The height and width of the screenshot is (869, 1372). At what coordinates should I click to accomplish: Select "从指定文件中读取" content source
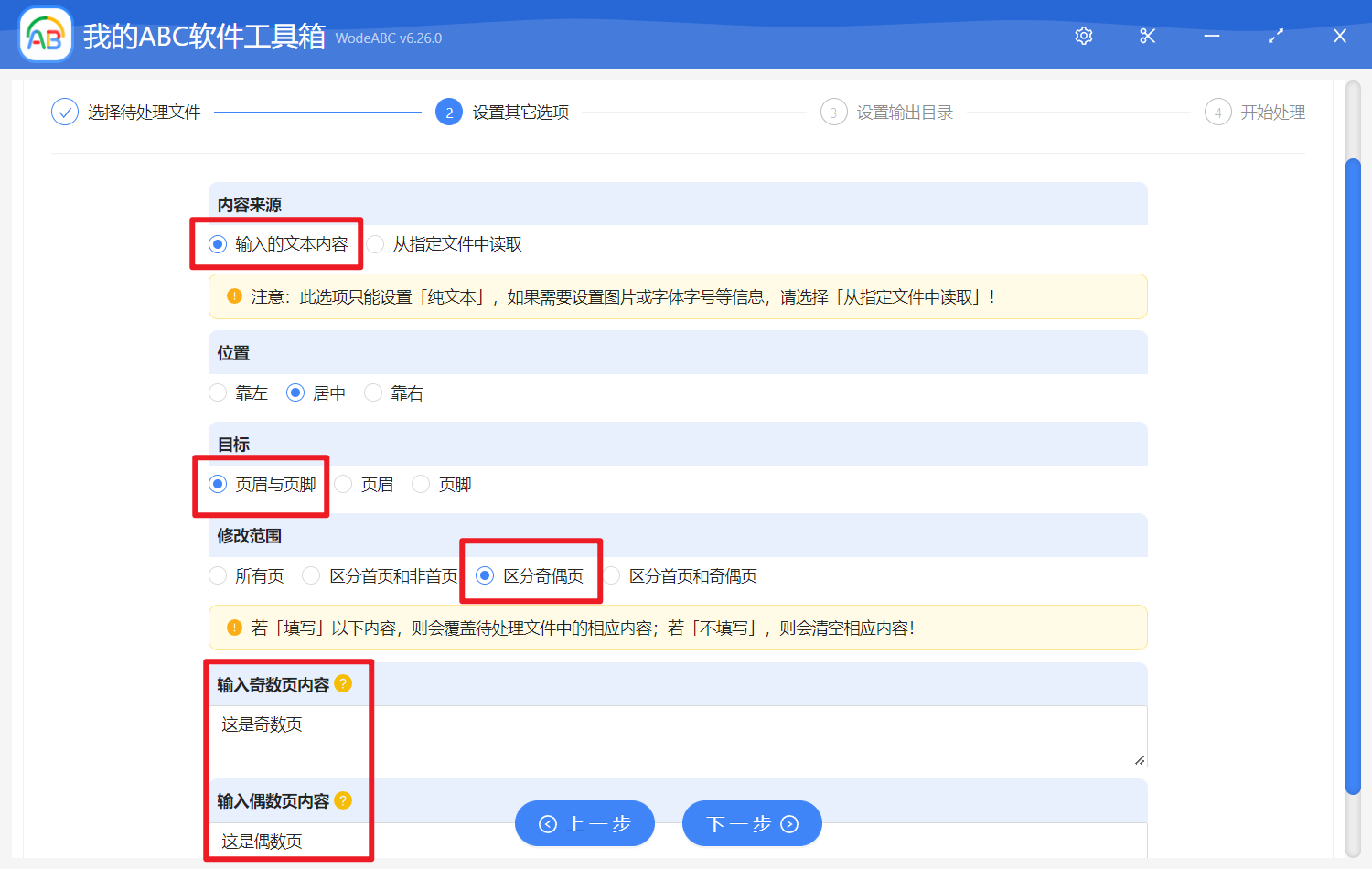pyautogui.click(x=376, y=244)
